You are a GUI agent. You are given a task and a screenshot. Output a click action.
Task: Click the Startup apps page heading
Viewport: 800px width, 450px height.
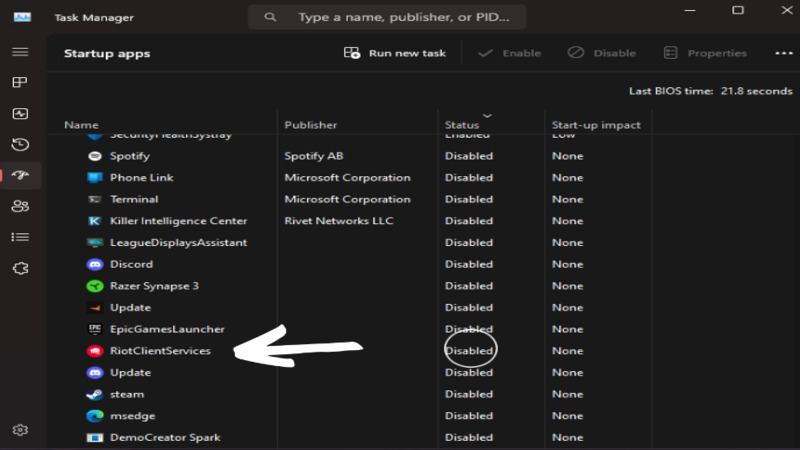tap(107, 54)
